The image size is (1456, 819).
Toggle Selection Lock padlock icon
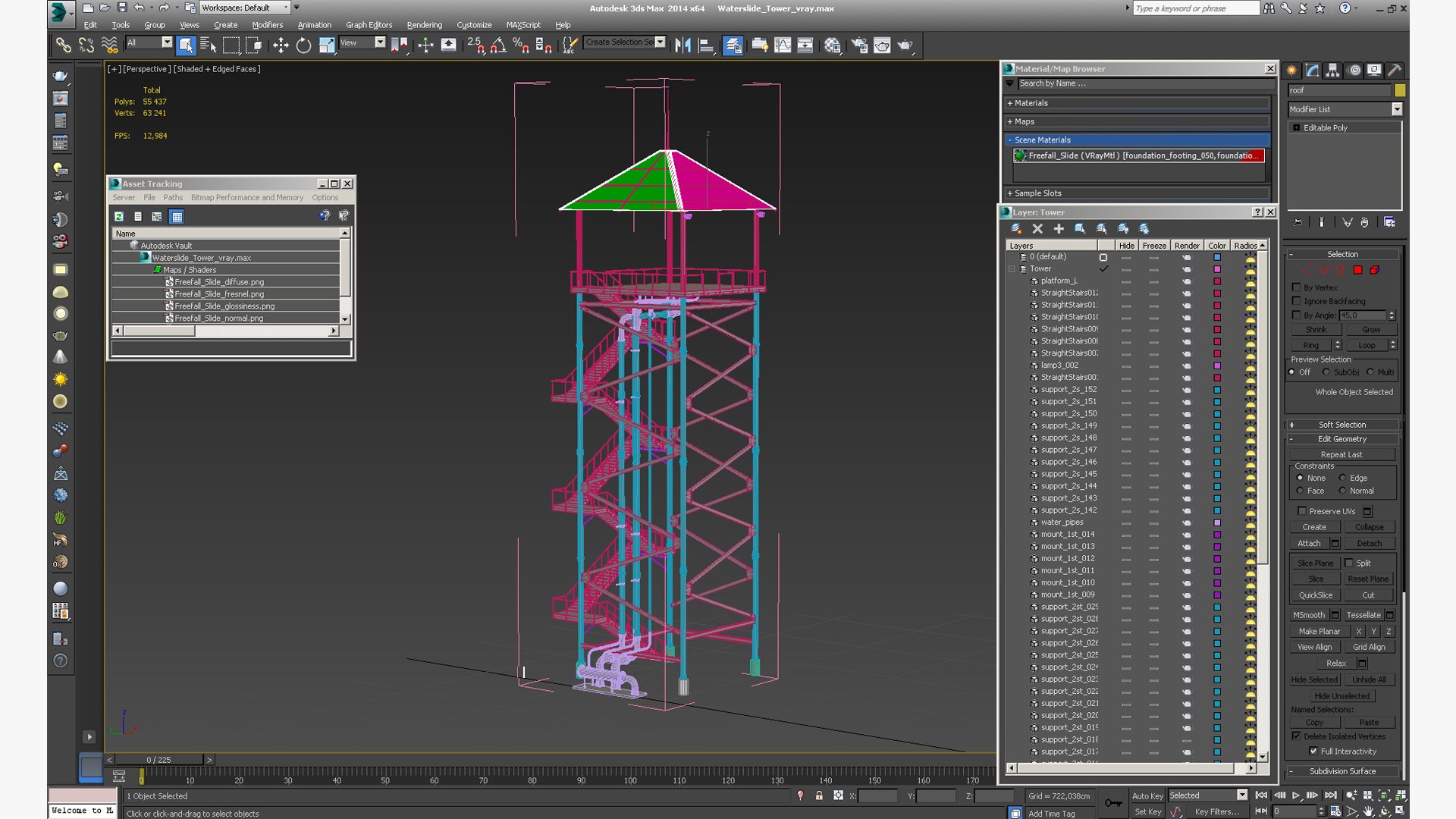(819, 795)
